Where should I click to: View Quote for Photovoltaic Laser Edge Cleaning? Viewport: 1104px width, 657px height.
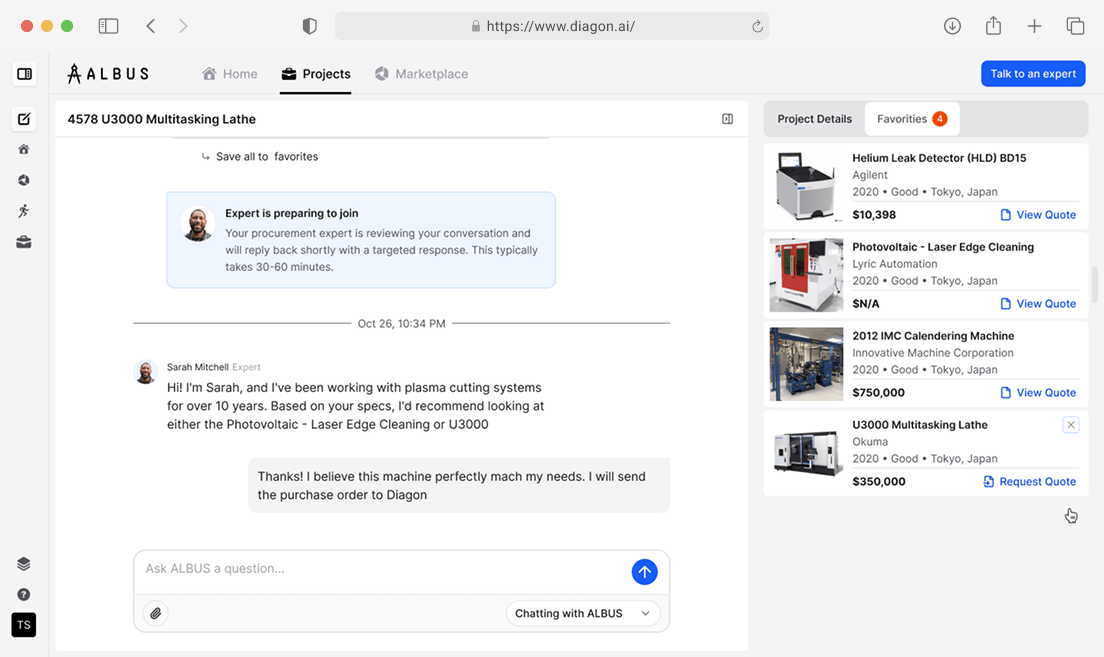[x=1038, y=304]
